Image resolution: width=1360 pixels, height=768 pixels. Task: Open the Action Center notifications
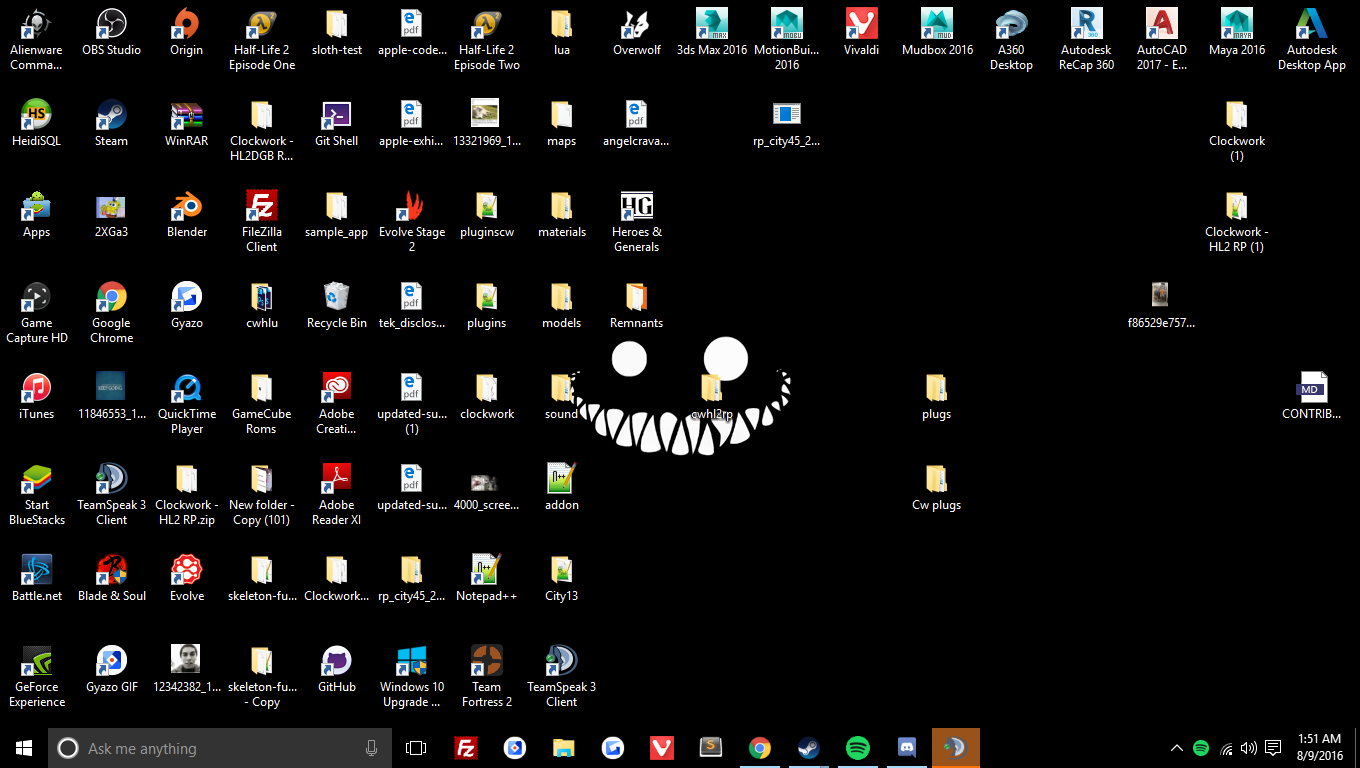click(1273, 748)
